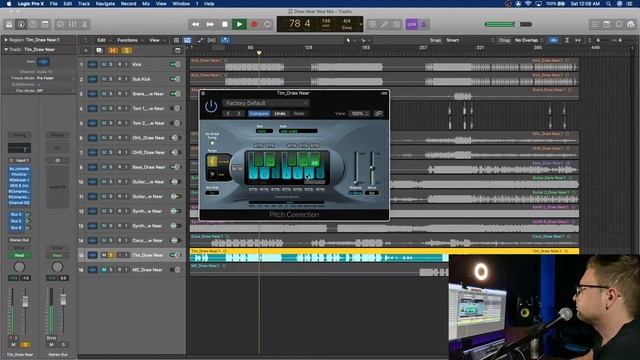This screenshot has height=360, width=640.
Task: Click the plug-in link icon
Action: point(379,113)
